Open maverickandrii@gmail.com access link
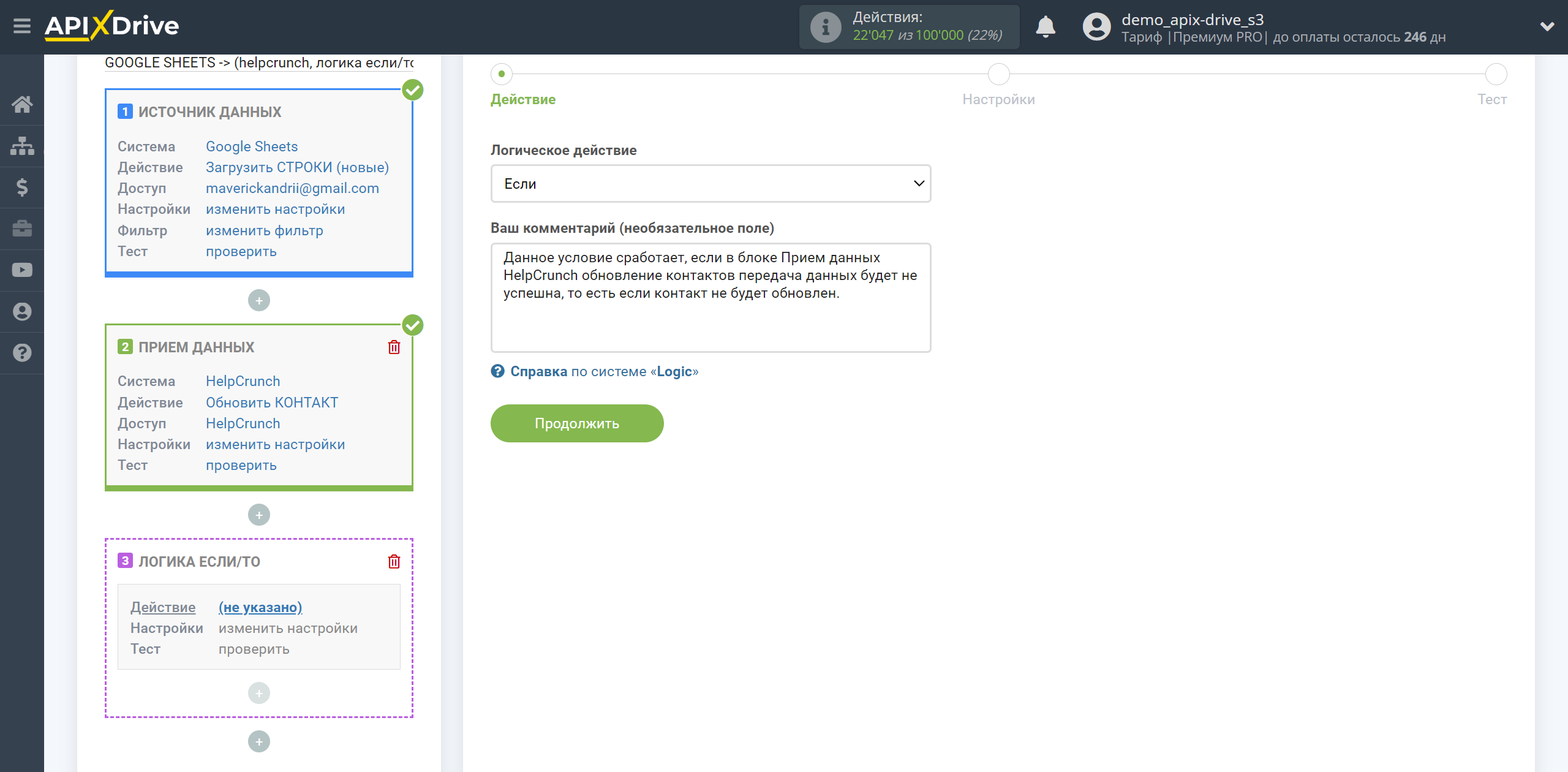The image size is (1568, 772). tap(292, 188)
